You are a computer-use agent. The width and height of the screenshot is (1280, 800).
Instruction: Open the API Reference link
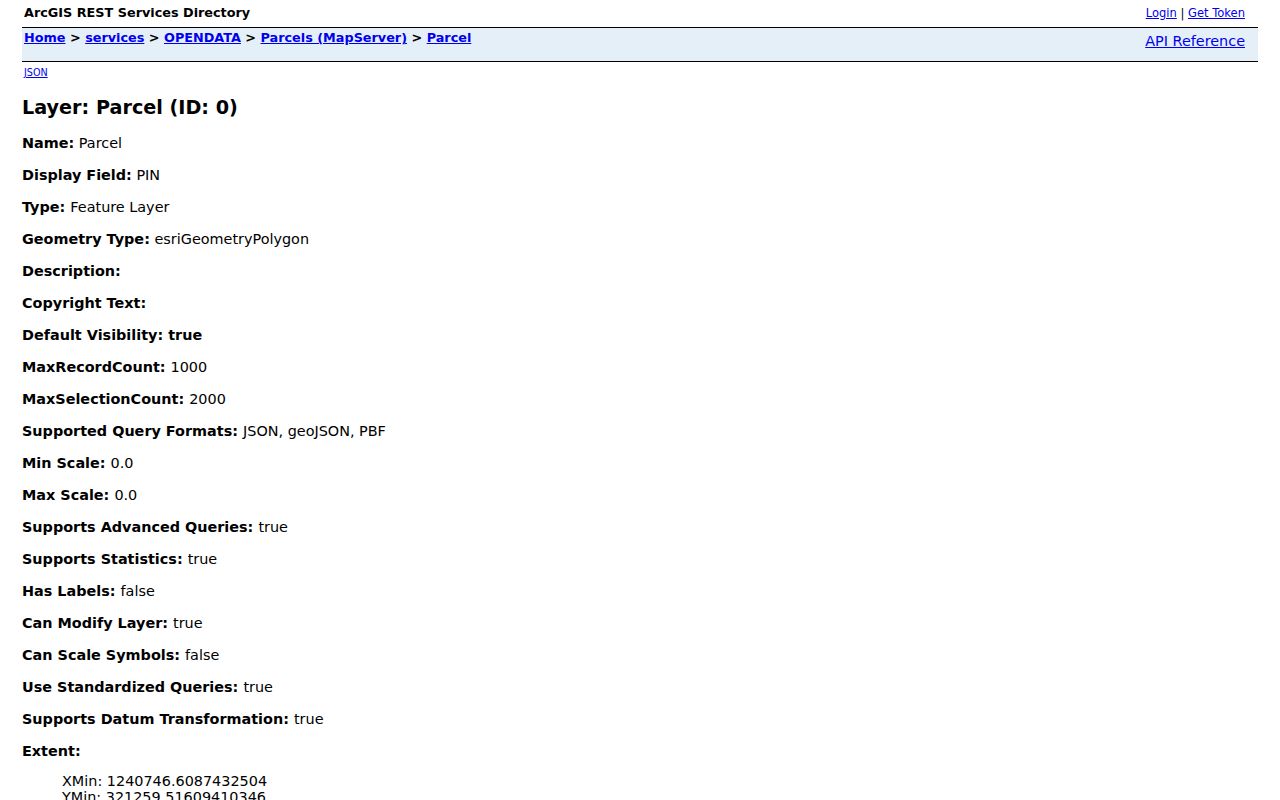pos(1194,41)
